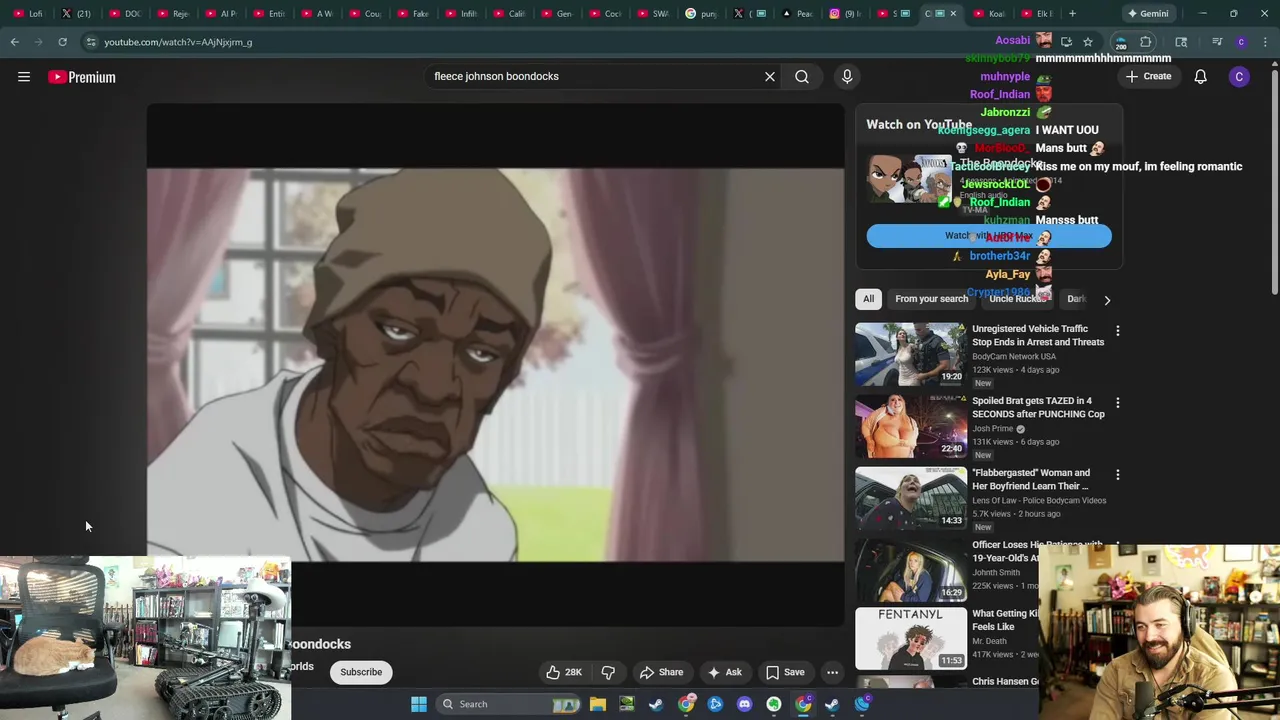Click the Boondocks video player

point(495,365)
